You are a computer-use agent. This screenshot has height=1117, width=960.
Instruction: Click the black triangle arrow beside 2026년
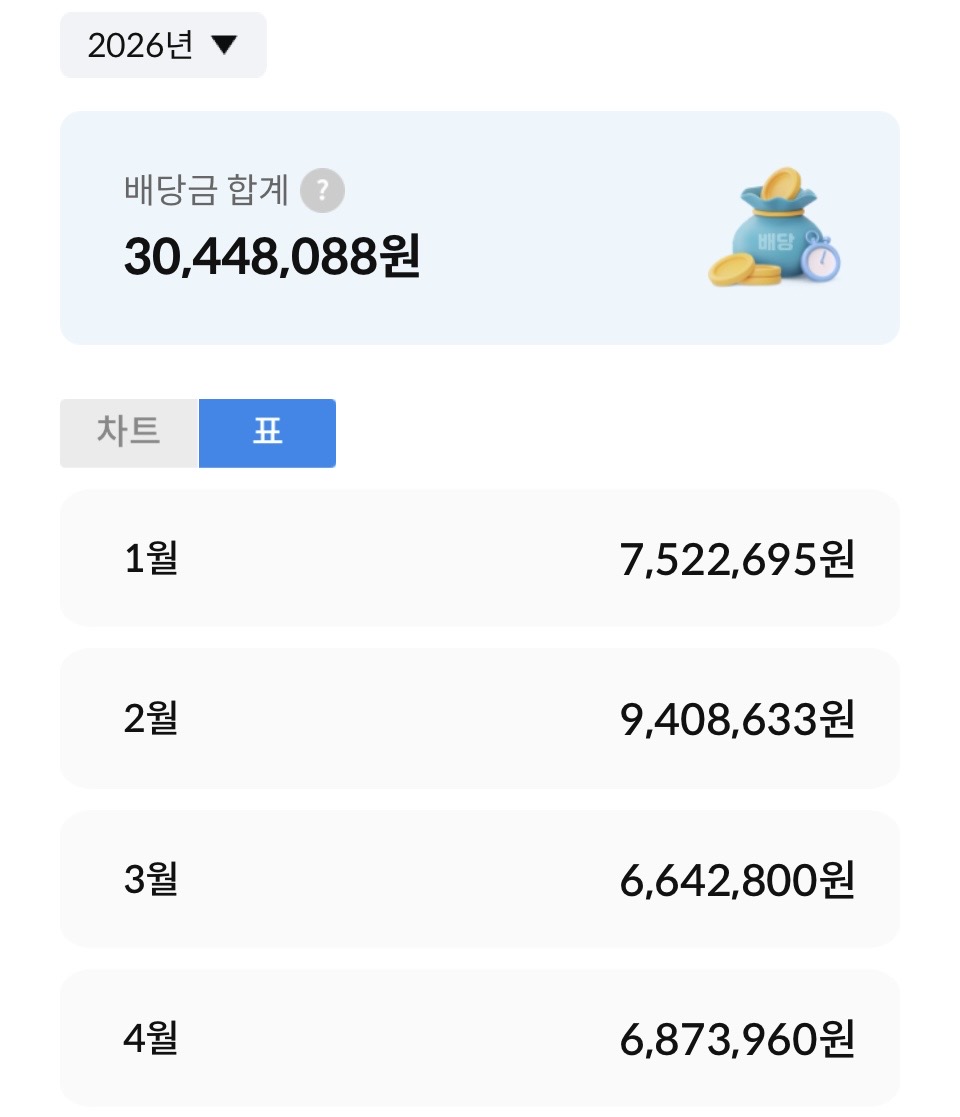coord(224,45)
